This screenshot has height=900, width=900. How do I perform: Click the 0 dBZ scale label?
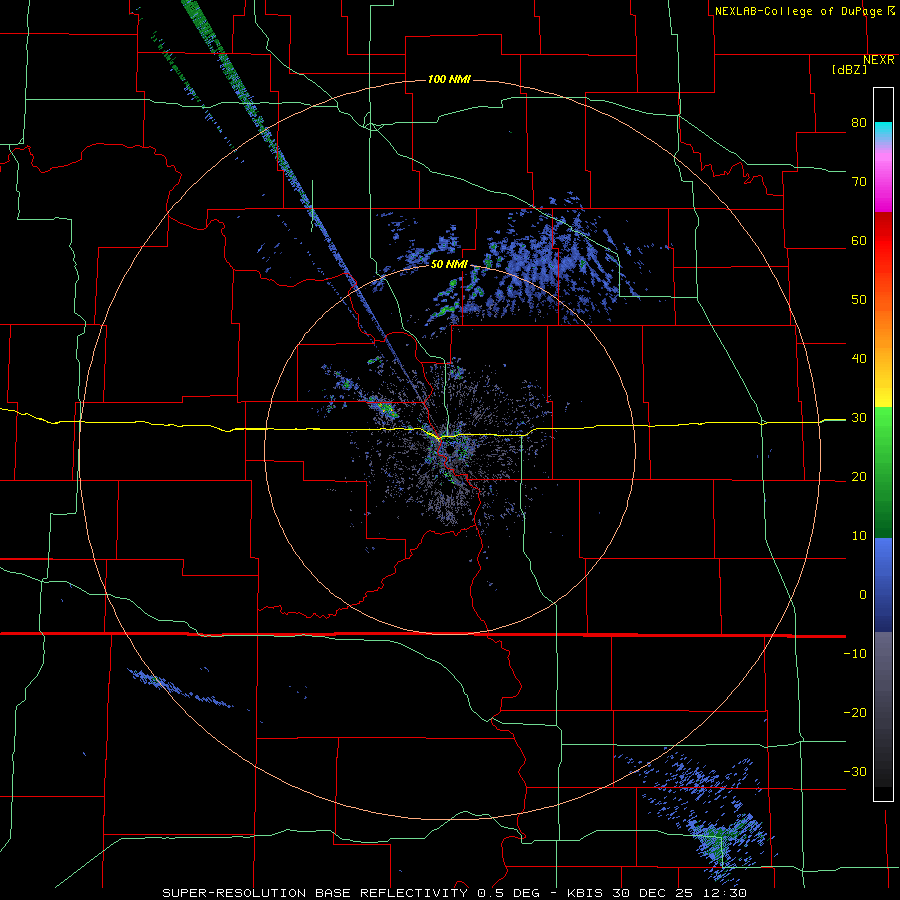tap(863, 595)
